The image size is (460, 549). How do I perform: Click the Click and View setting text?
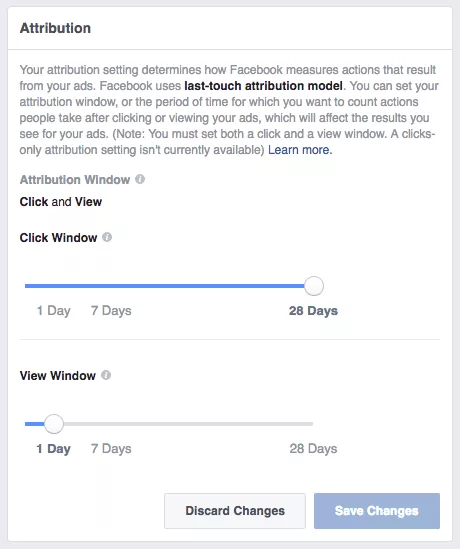tap(61, 202)
